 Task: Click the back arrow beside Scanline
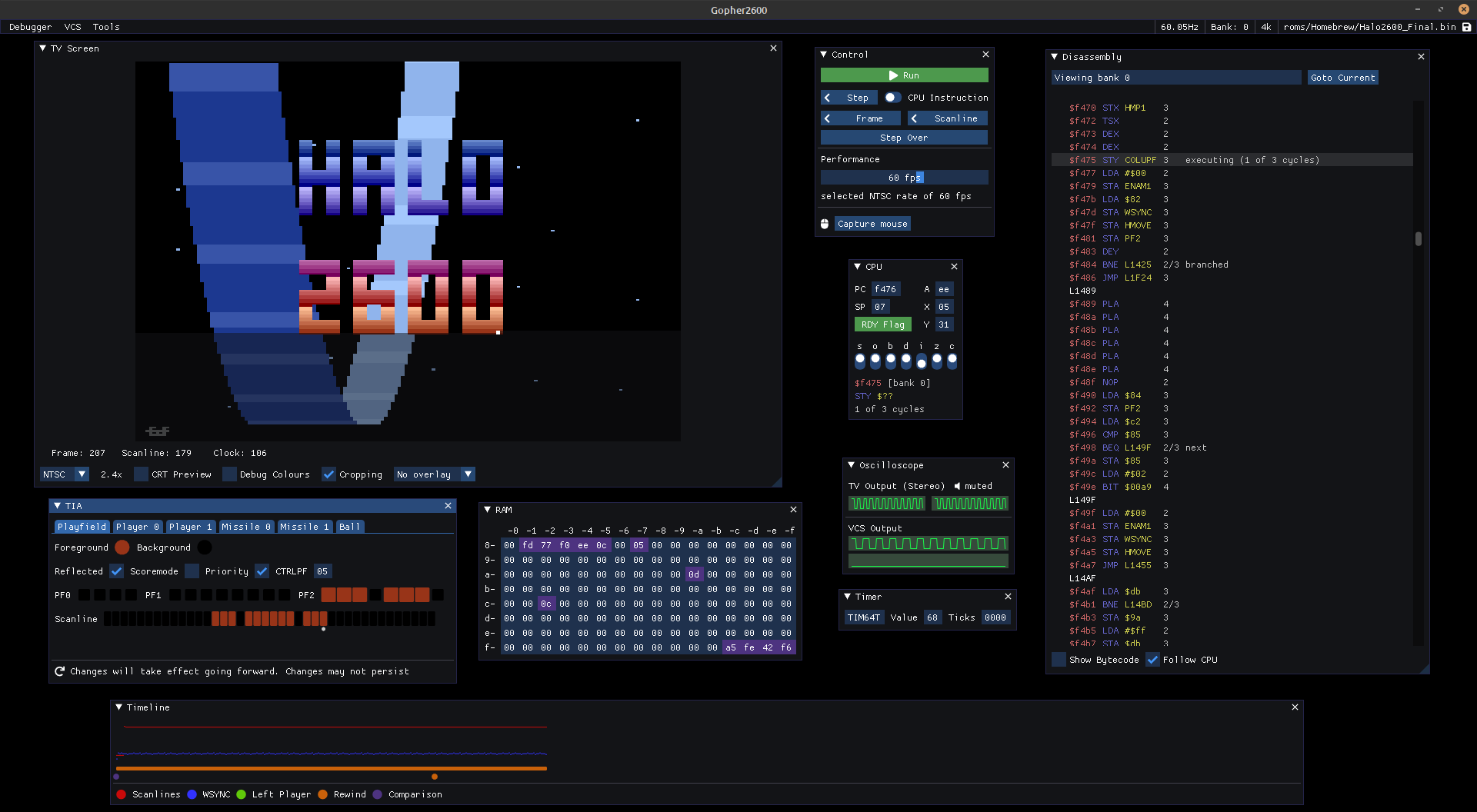click(x=915, y=118)
